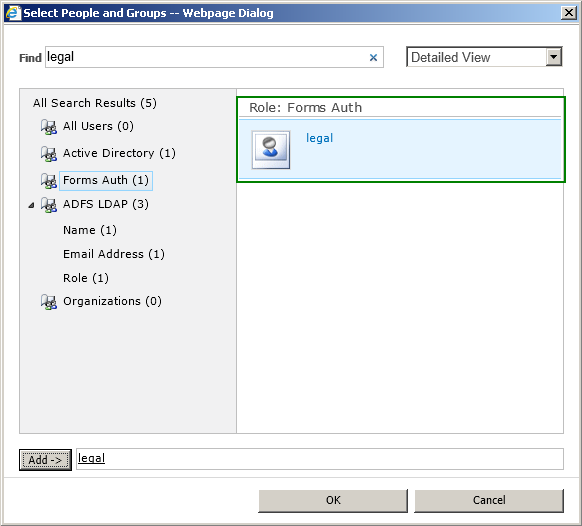Image resolution: width=582 pixels, height=526 pixels.
Task: Click the Add -> button
Action: click(x=45, y=460)
